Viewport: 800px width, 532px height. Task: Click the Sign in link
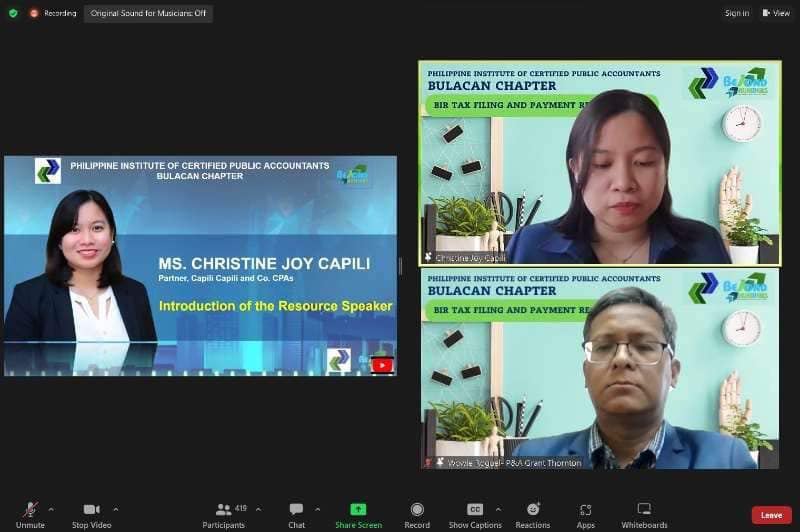tap(737, 13)
